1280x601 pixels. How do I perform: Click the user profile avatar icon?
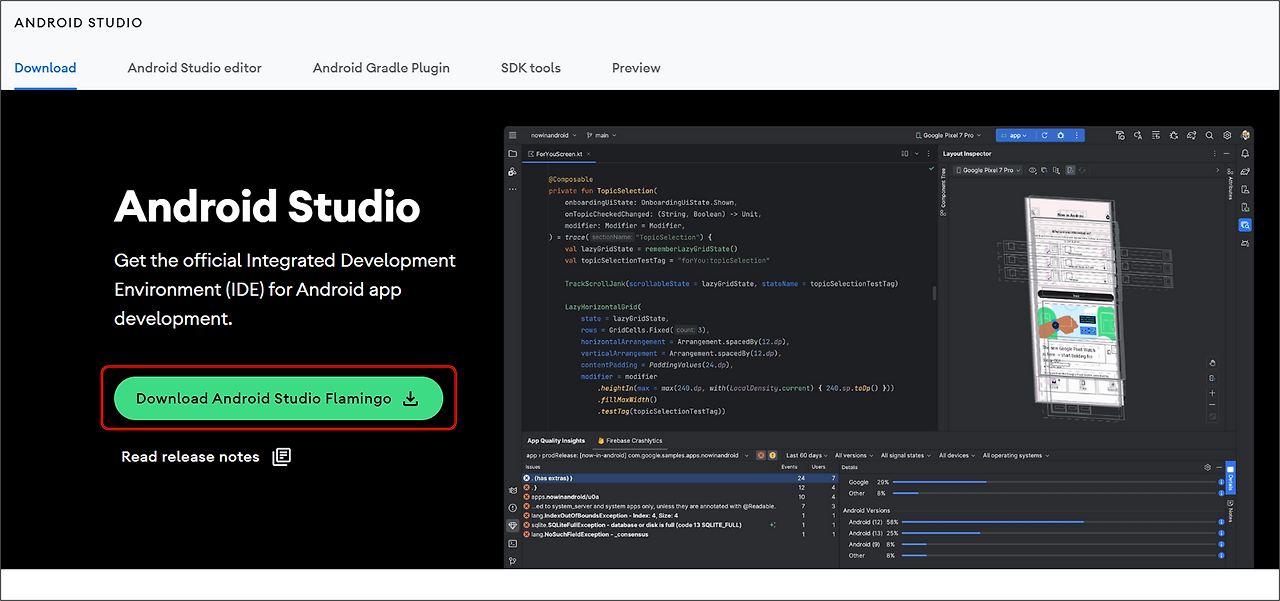coord(1245,135)
